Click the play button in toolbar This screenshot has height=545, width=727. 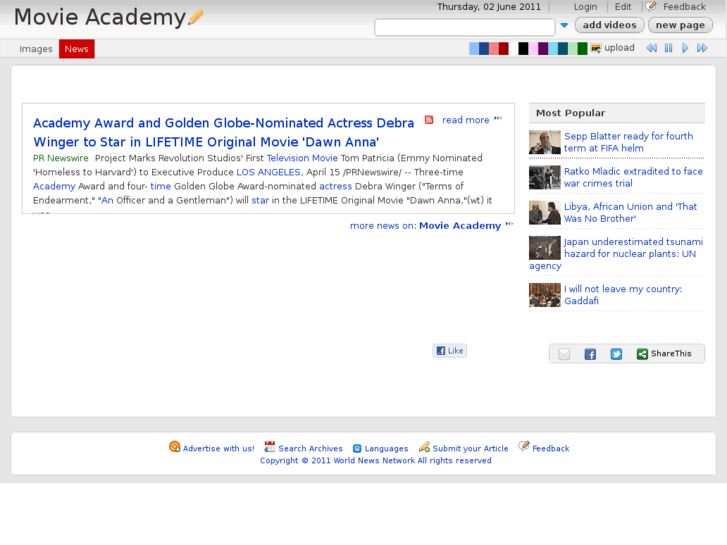[685, 48]
